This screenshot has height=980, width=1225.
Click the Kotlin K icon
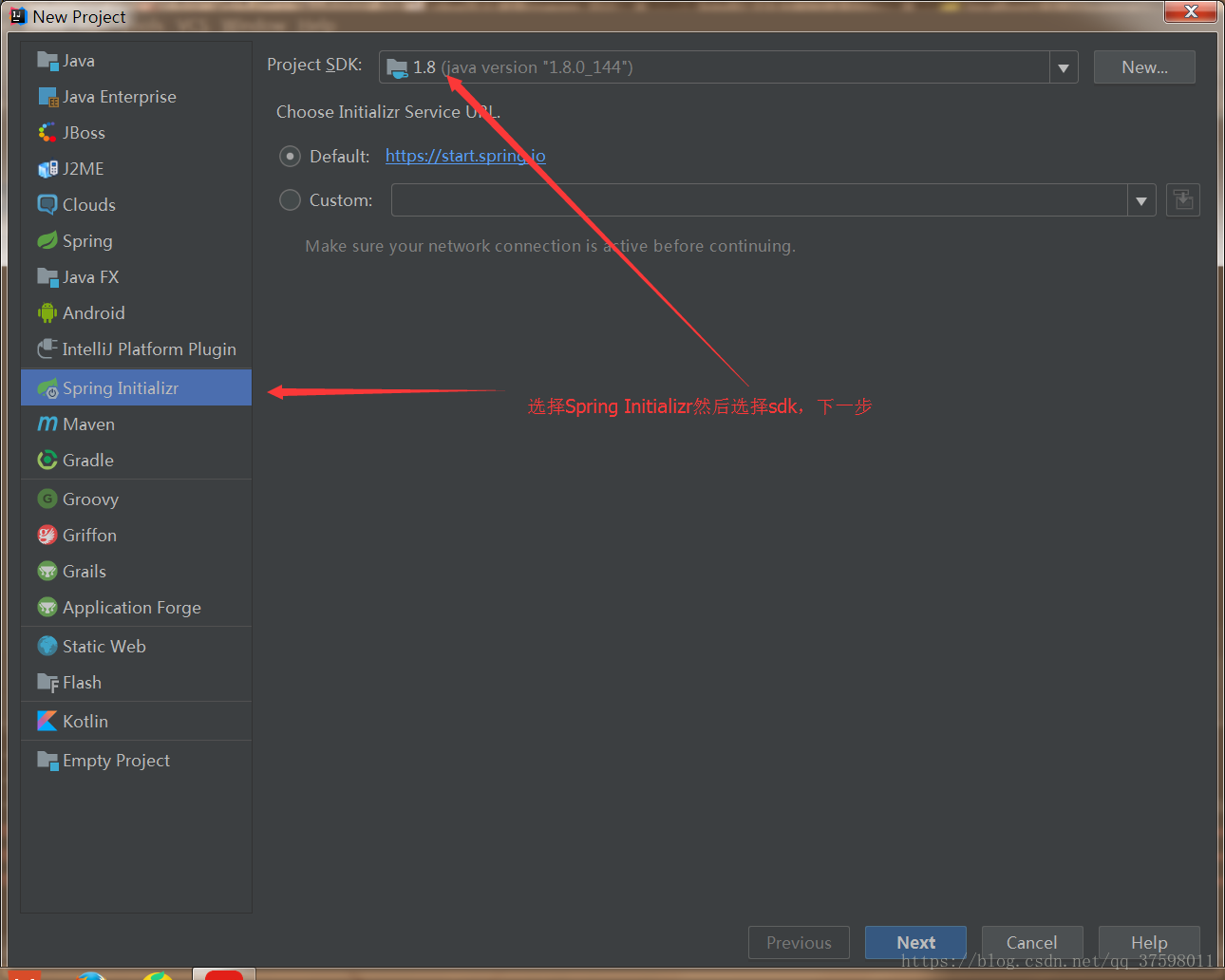pos(47,722)
